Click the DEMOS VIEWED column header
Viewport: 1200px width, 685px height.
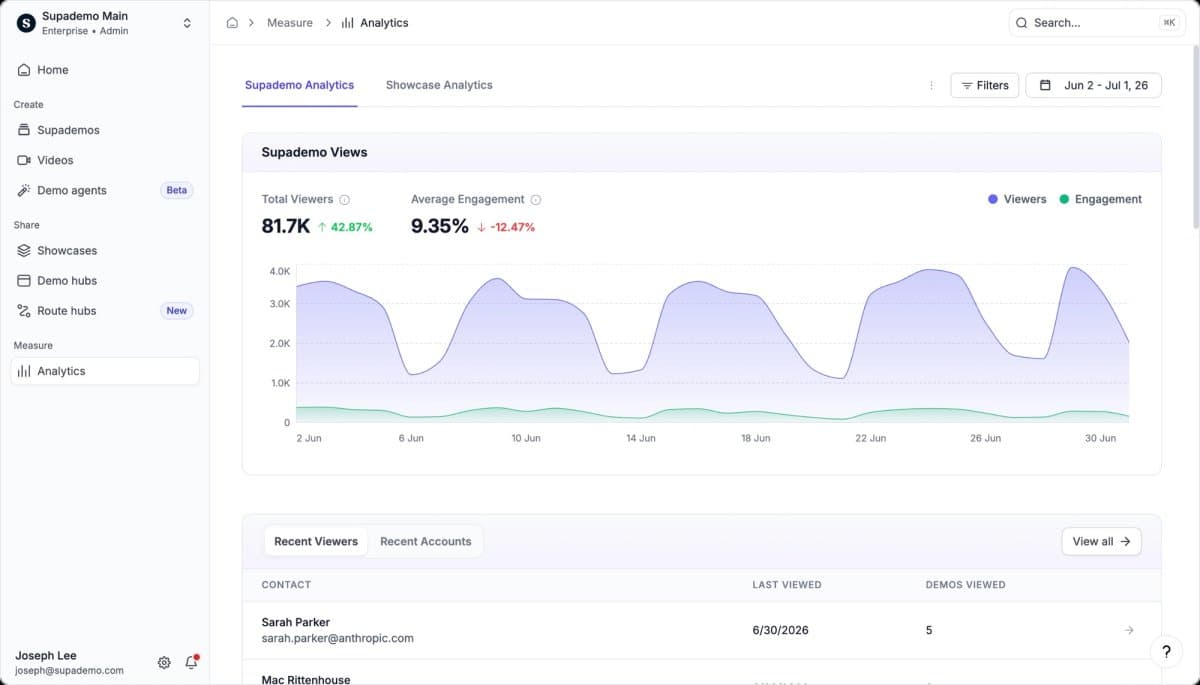coord(966,584)
